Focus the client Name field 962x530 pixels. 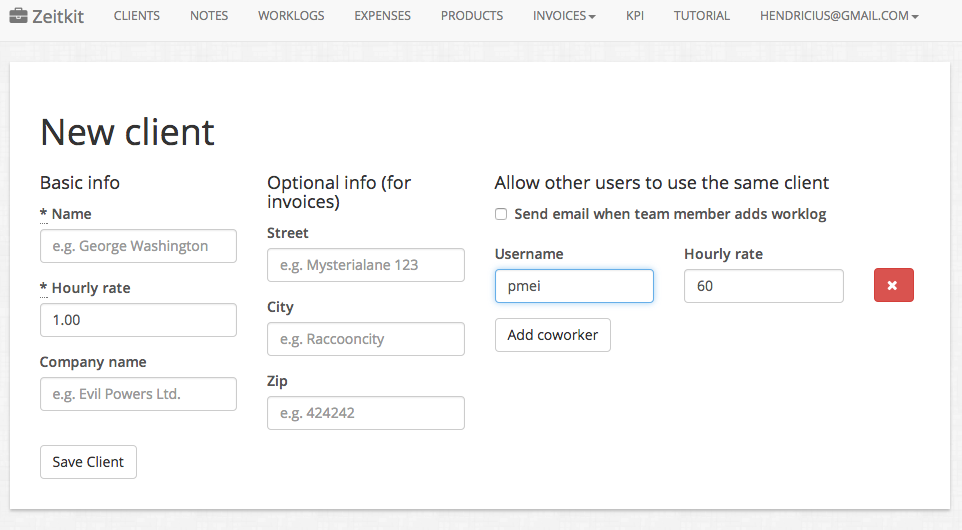pyautogui.click(x=138, y=246)
